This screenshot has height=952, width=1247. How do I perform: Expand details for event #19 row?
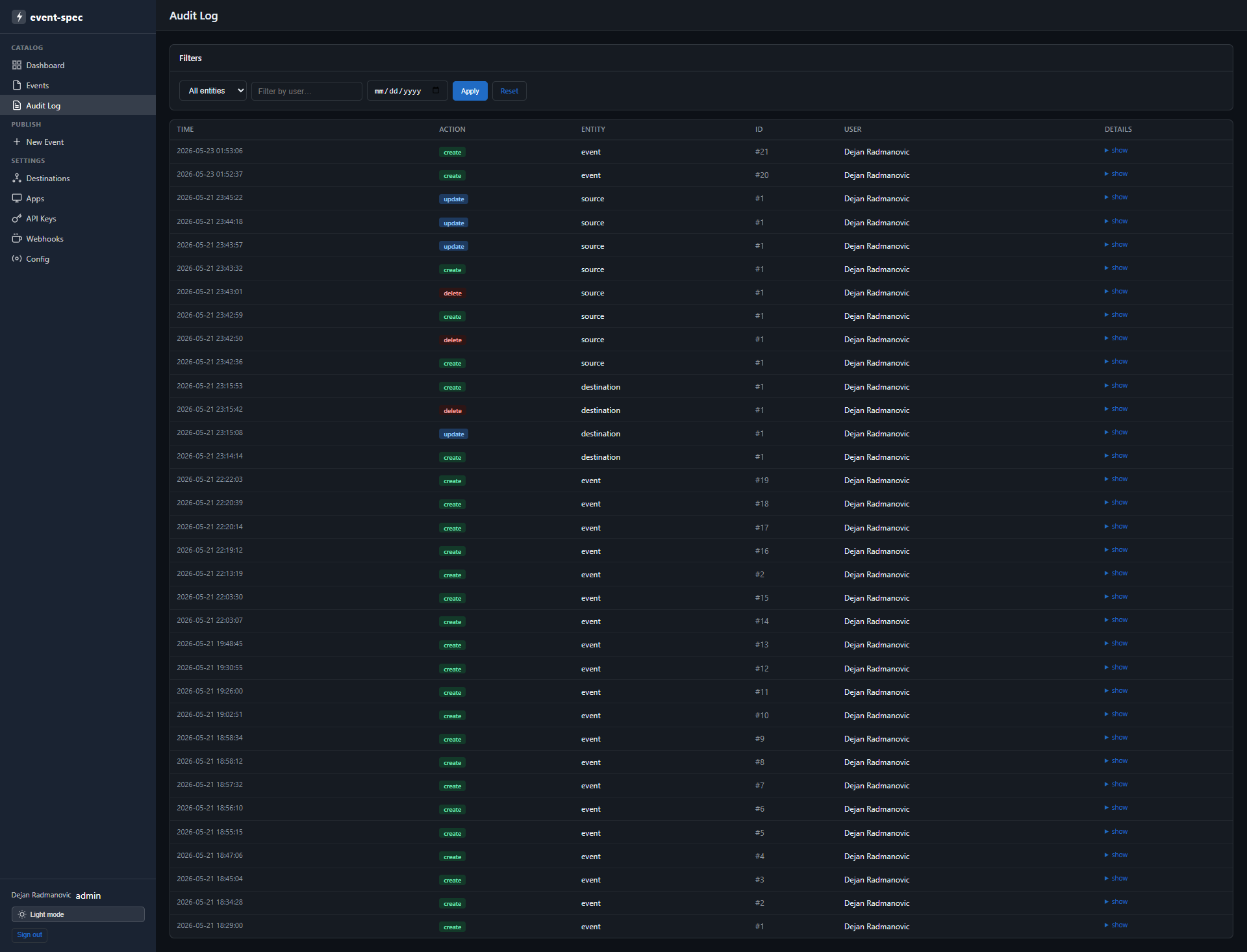(1116, 479)
